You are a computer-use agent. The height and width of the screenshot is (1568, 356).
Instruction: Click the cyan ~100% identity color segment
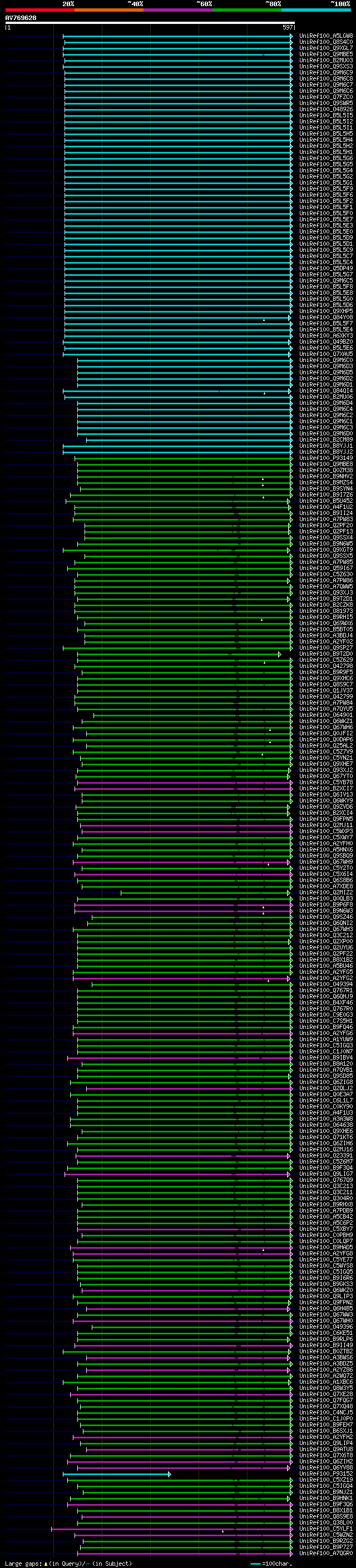pyautogui.click(x=316, y=10)
